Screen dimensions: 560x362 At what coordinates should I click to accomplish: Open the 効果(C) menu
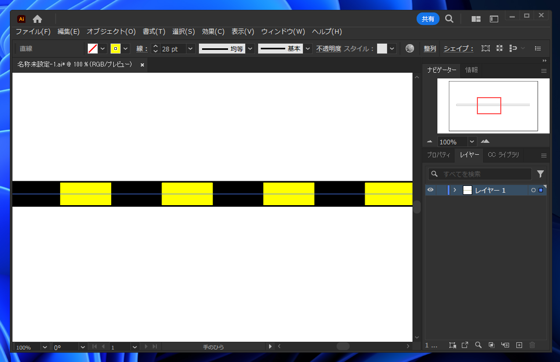tap(213, 32)
